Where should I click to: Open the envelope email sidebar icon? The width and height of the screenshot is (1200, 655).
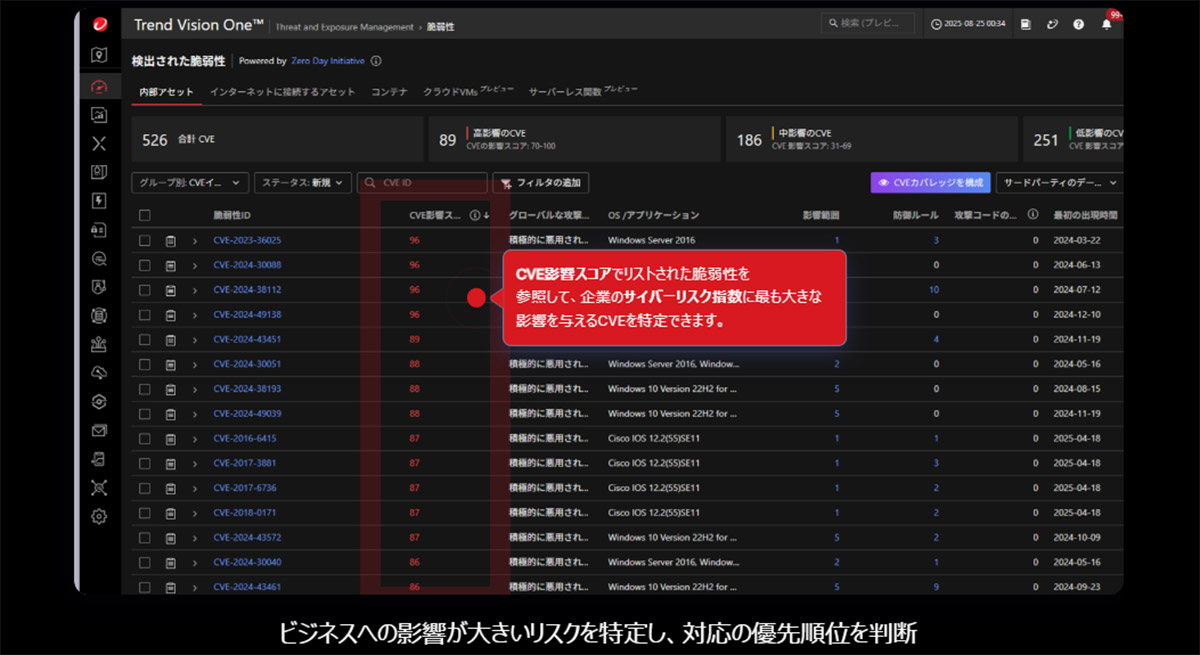tap(99, 430)
